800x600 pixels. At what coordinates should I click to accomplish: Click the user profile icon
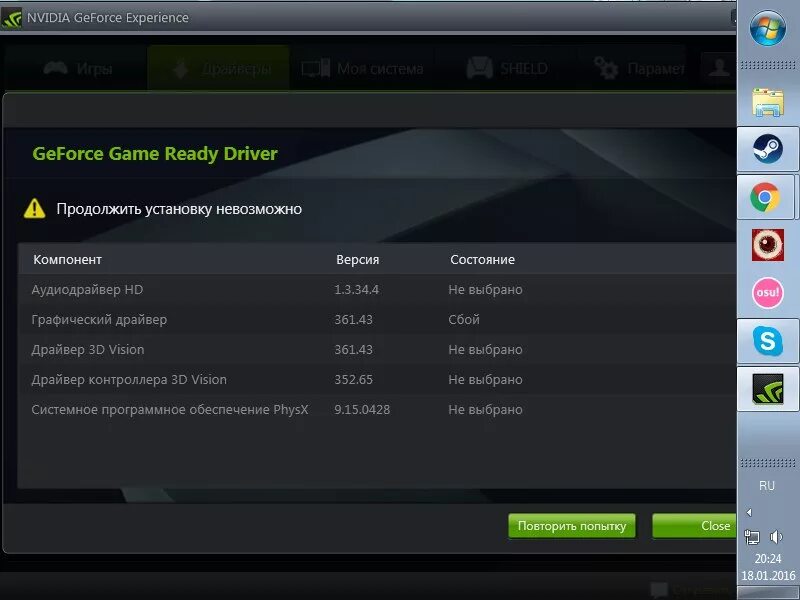pos(719,67)
